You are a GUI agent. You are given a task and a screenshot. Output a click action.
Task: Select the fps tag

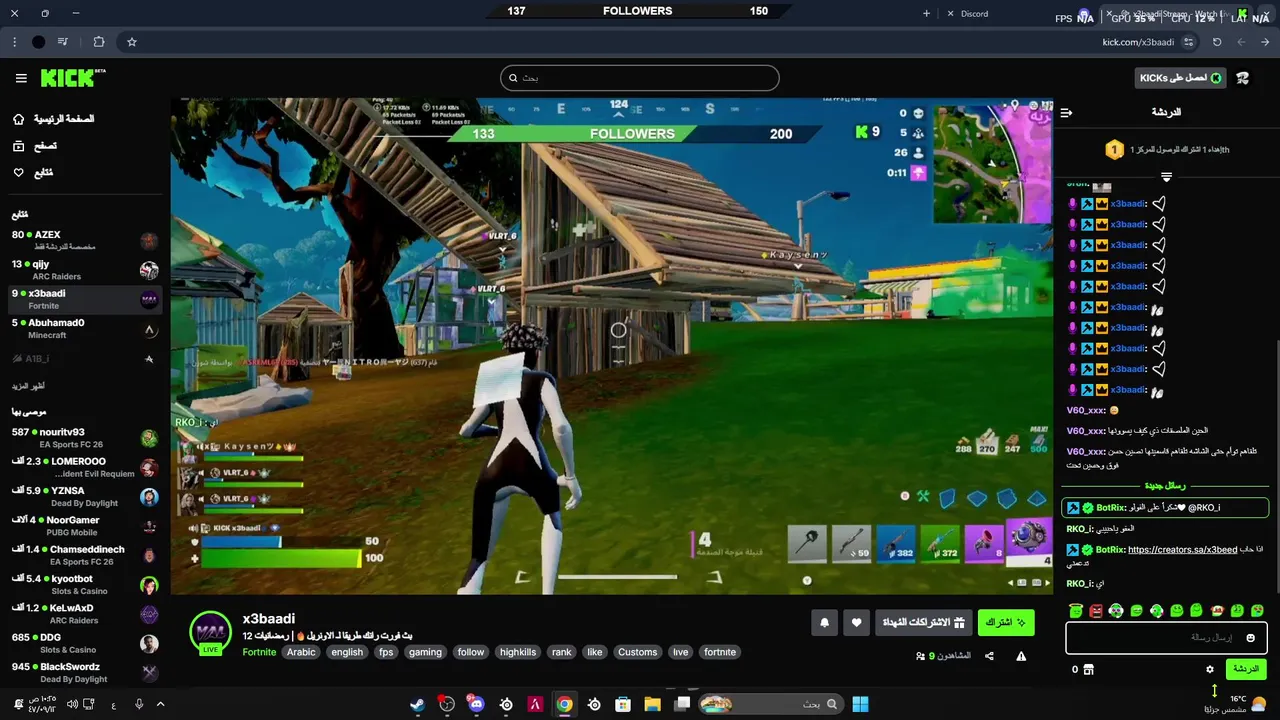pos(386,652)
